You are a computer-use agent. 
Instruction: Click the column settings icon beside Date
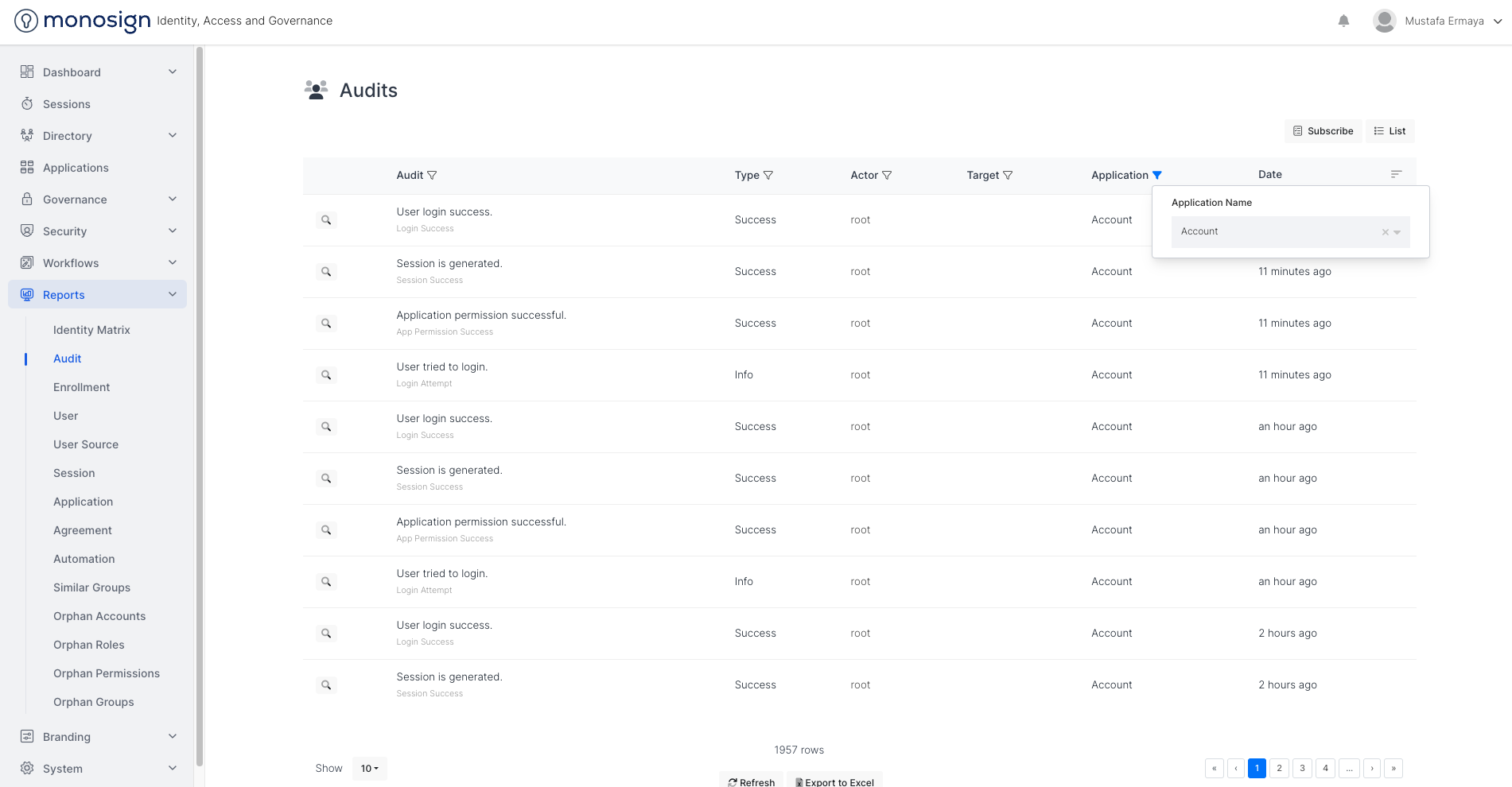(1396, 174)
